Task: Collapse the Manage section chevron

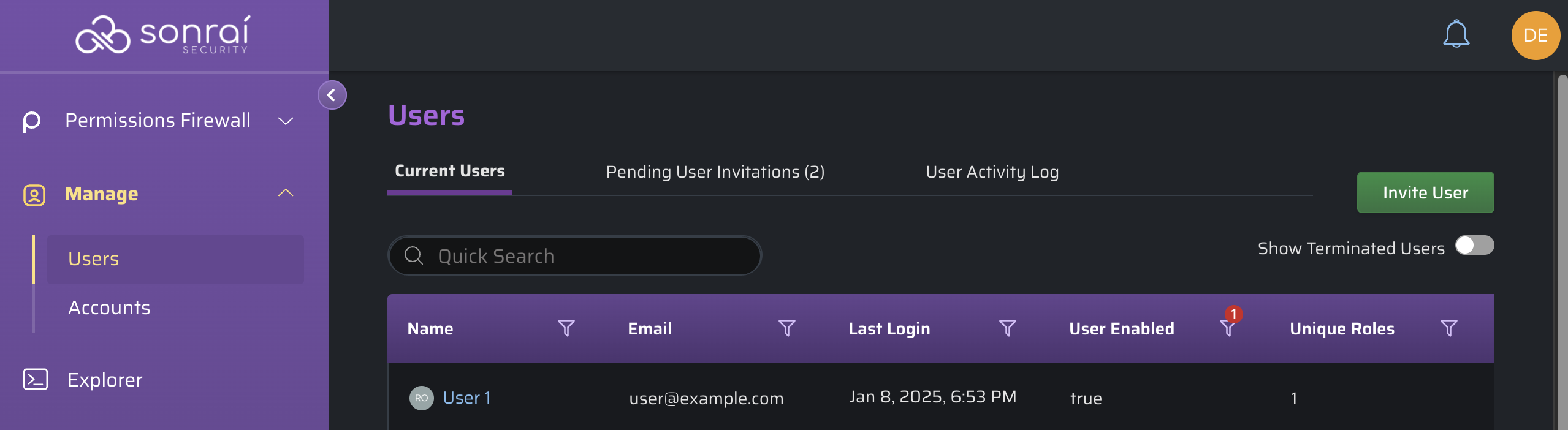Action: click(286, 193)
